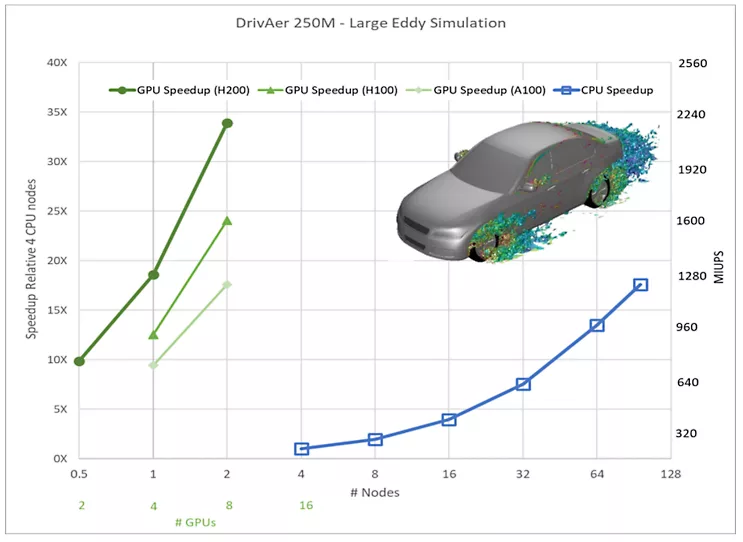Click the topmost CPU Speedup data point
Screen dimensions: 743x542
641,285
